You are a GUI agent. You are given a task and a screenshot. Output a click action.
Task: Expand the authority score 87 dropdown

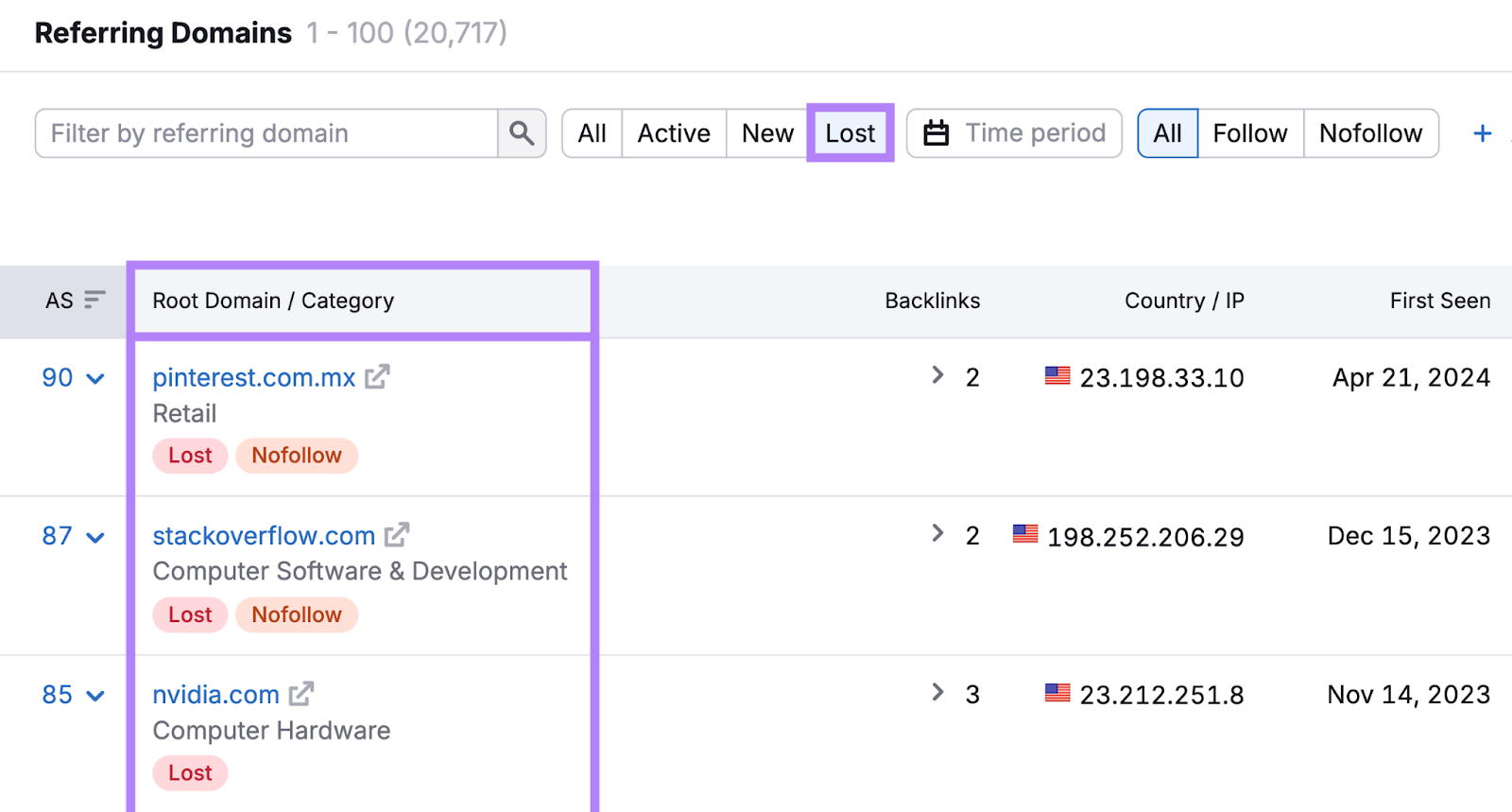pos(95,537)
